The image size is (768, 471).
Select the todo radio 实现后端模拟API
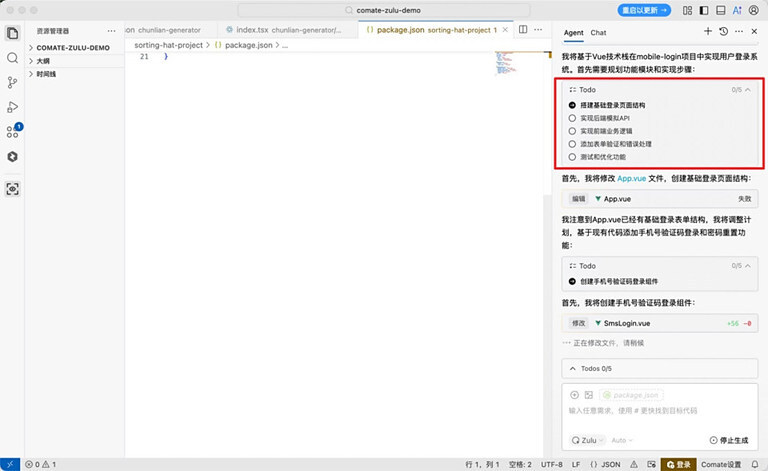pyautogui.click(x=572, y=118)
